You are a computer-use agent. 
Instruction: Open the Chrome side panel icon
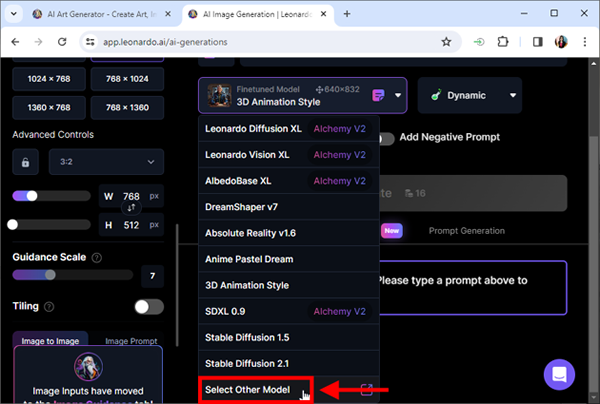pyautogui.click(x=538, y=42)
